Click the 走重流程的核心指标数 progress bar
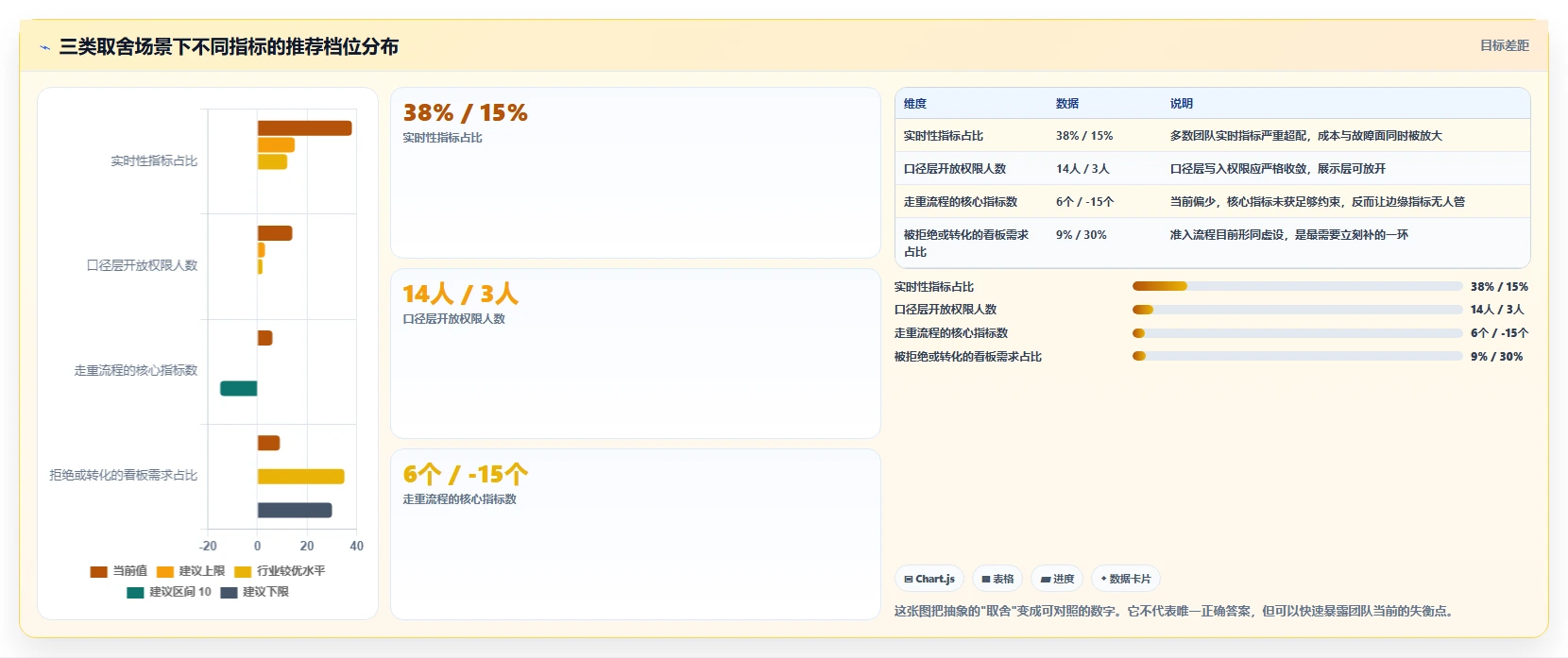This screenshot has height=658, width=1568. pos(1297,333)
